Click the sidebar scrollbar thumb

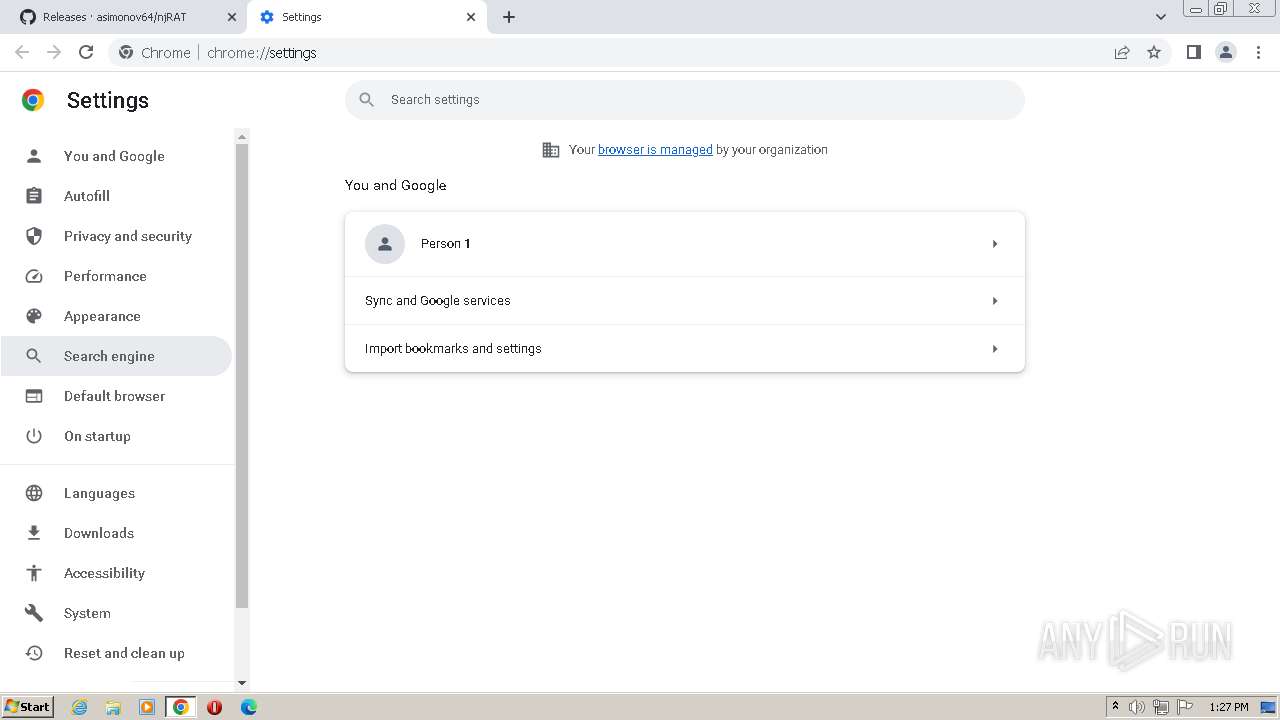click(x=242, y=376)
